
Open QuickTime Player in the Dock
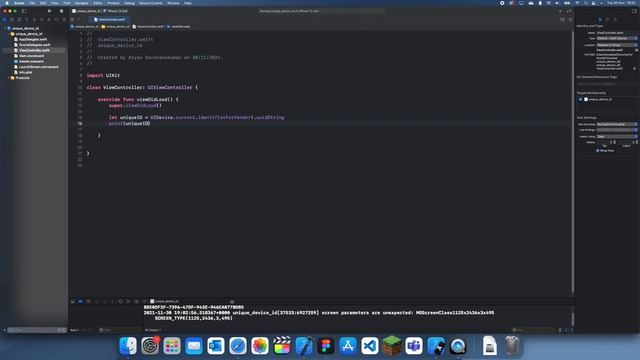pyautogui.click(x=458, y=346)
